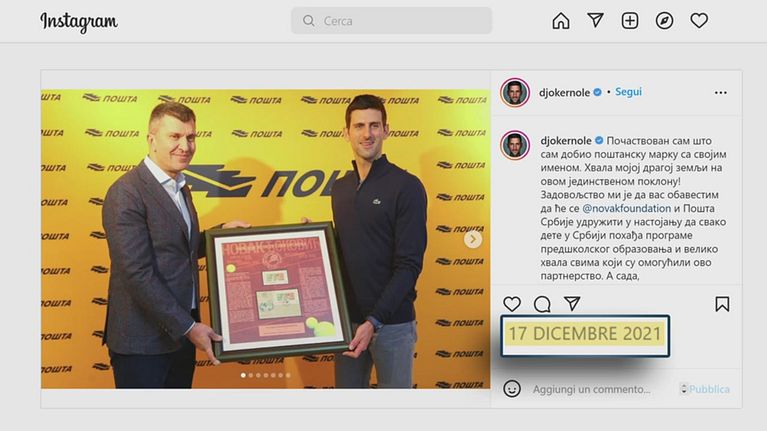Screen dimensions: 767x431
Task: Follow djokernole with the Segui link
Action: (x=628, y=92)
